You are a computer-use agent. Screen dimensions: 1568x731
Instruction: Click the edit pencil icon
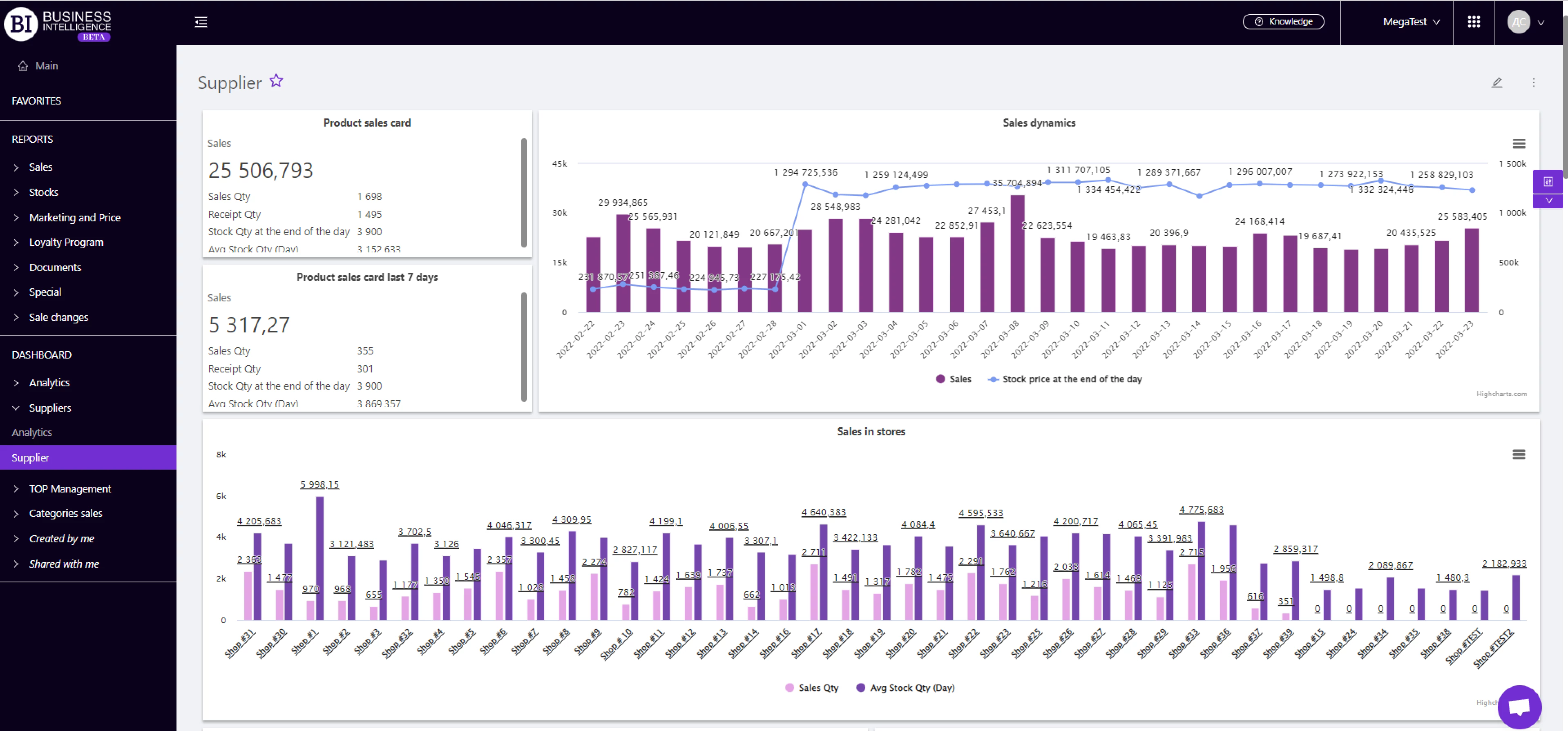pyautogui.click(x=1497, y=82)
